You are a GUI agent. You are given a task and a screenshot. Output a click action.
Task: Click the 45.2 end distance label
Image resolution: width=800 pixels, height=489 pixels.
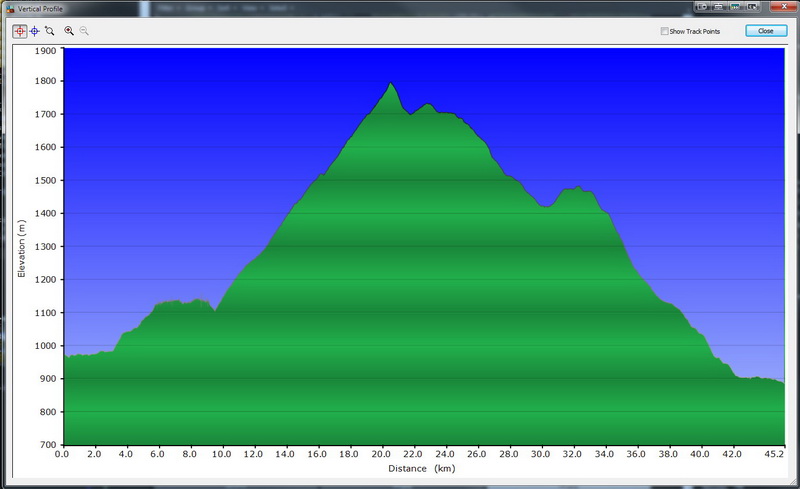775,454
